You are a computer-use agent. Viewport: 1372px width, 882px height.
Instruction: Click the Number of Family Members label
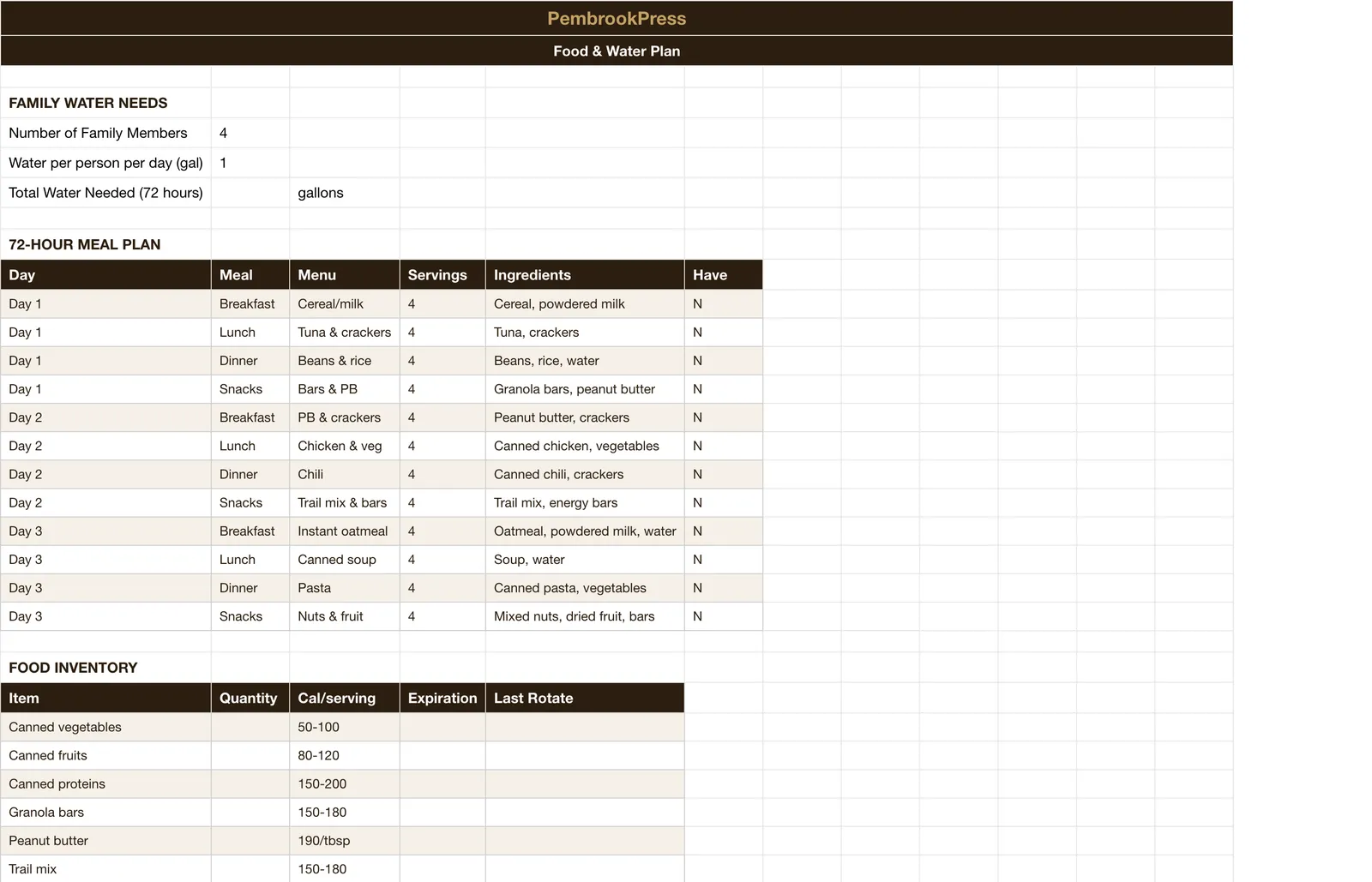(105, 133)
